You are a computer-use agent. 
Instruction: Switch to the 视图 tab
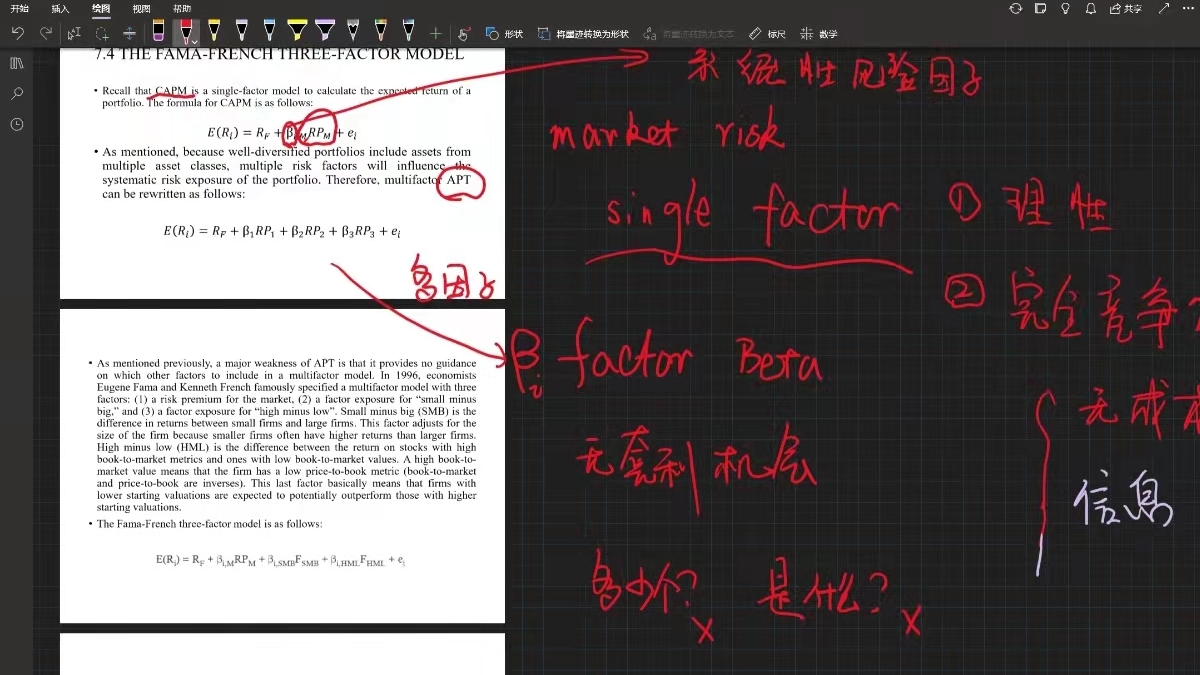(x=141, y=8)
